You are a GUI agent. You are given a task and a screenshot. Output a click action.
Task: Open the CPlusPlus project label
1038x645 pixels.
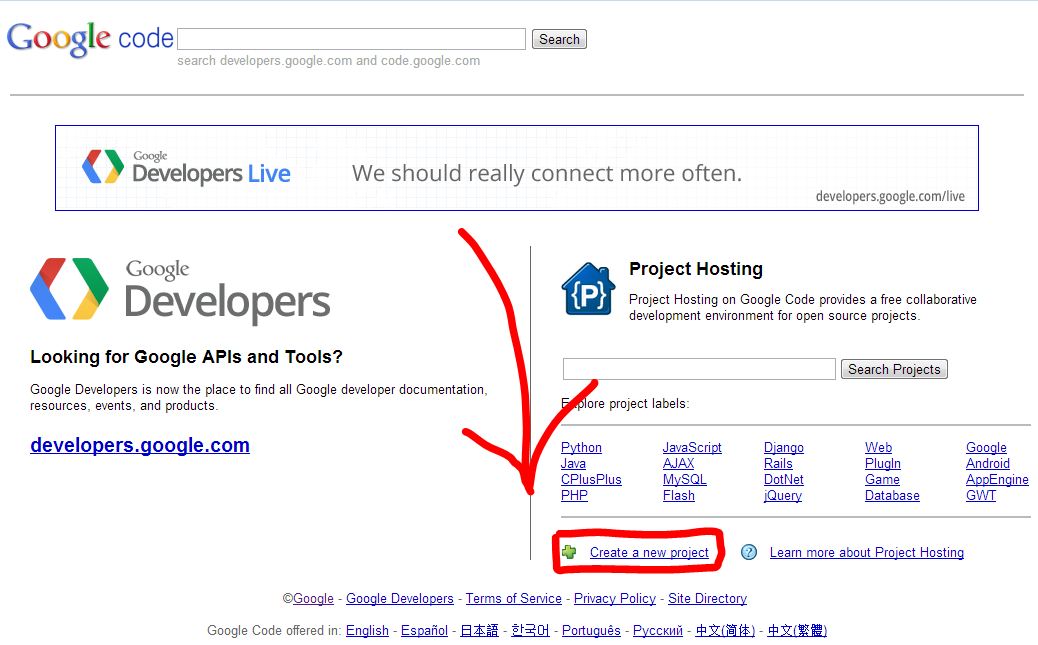591,479
